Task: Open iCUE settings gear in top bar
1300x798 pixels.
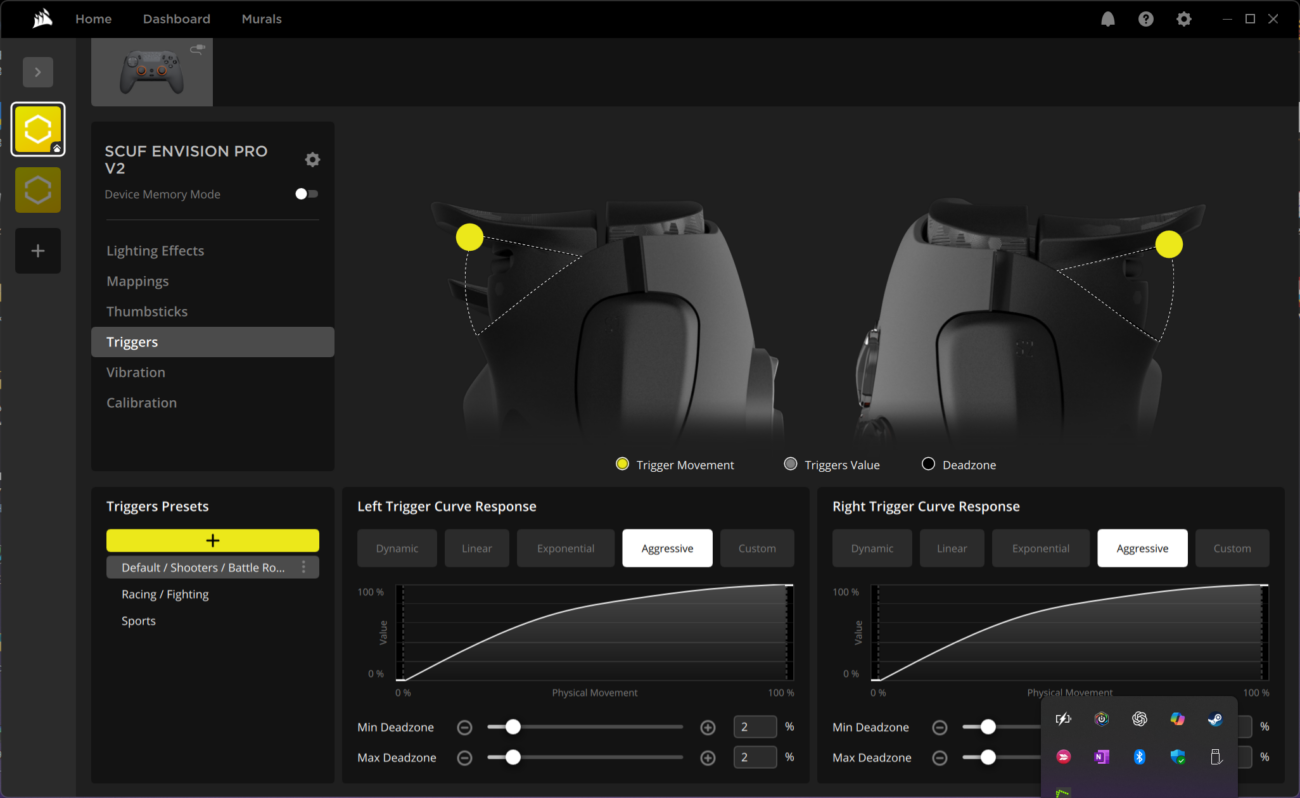Action: pos(1184,19)
